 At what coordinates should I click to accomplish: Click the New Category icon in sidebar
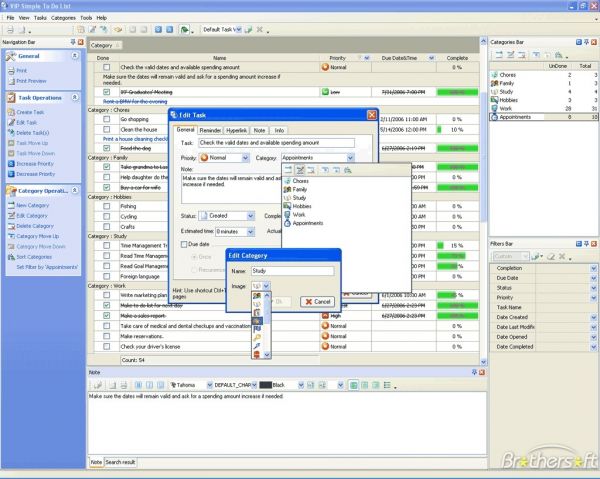(x=11, y=205)
